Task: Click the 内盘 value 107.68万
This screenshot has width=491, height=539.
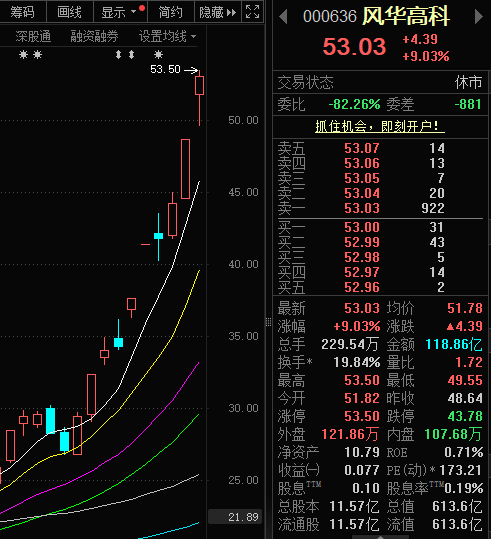Action: click(x=453, y=434)
